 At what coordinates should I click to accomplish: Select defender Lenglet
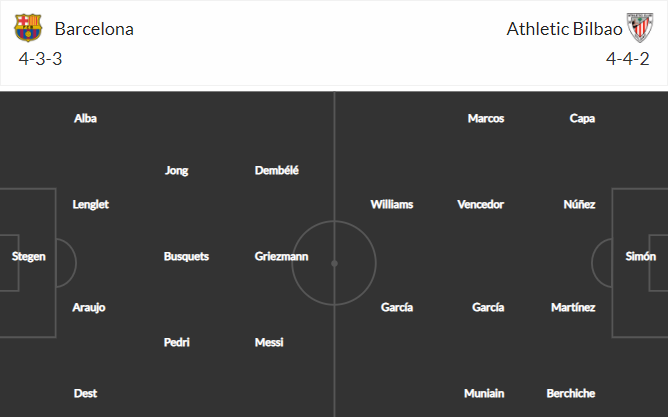(91, 205)
